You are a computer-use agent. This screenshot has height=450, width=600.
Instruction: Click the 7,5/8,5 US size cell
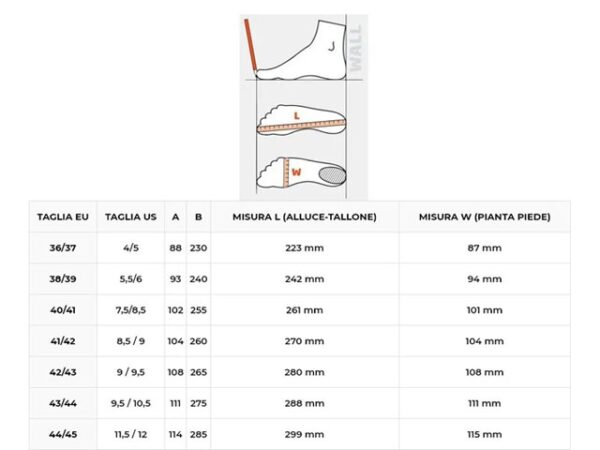130,310
